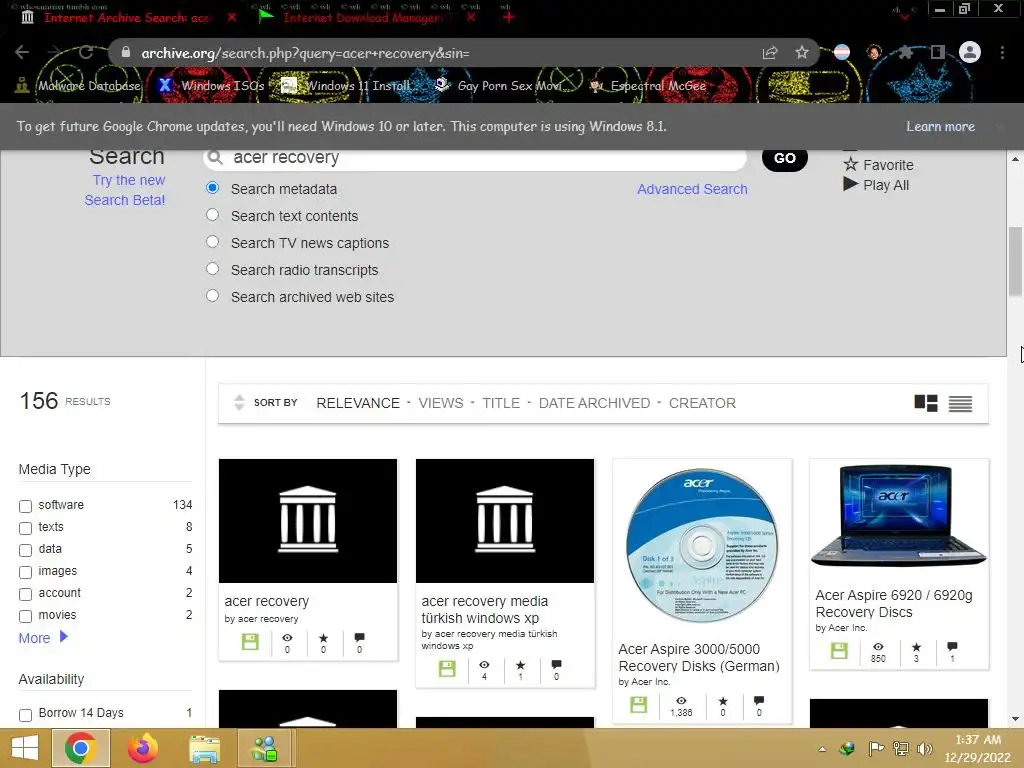Click Action Center flag in system tray
The image size is (1024, 768).
[876, 749]
